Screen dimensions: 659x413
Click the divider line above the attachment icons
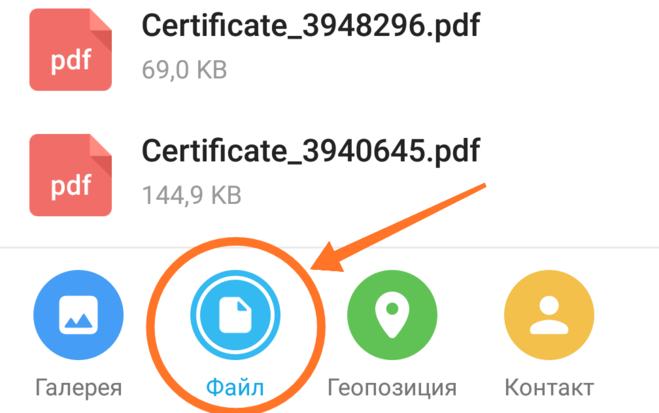pyautogui.click(x=330, y=248)
